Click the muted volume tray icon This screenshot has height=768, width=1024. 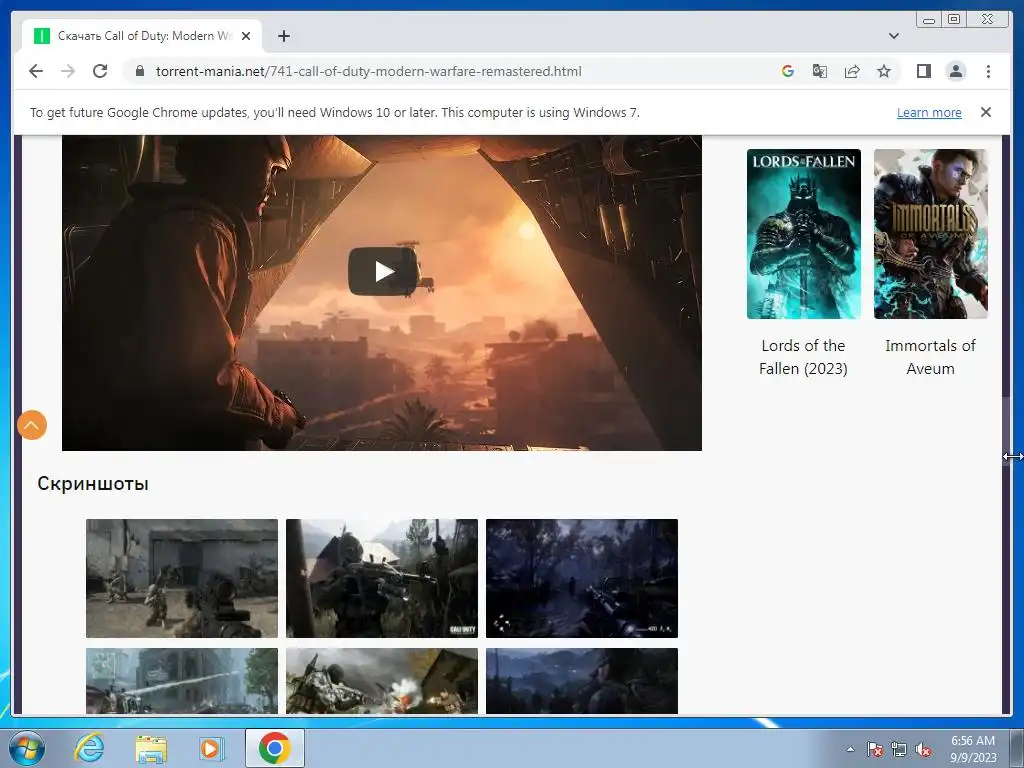point(923,749)
